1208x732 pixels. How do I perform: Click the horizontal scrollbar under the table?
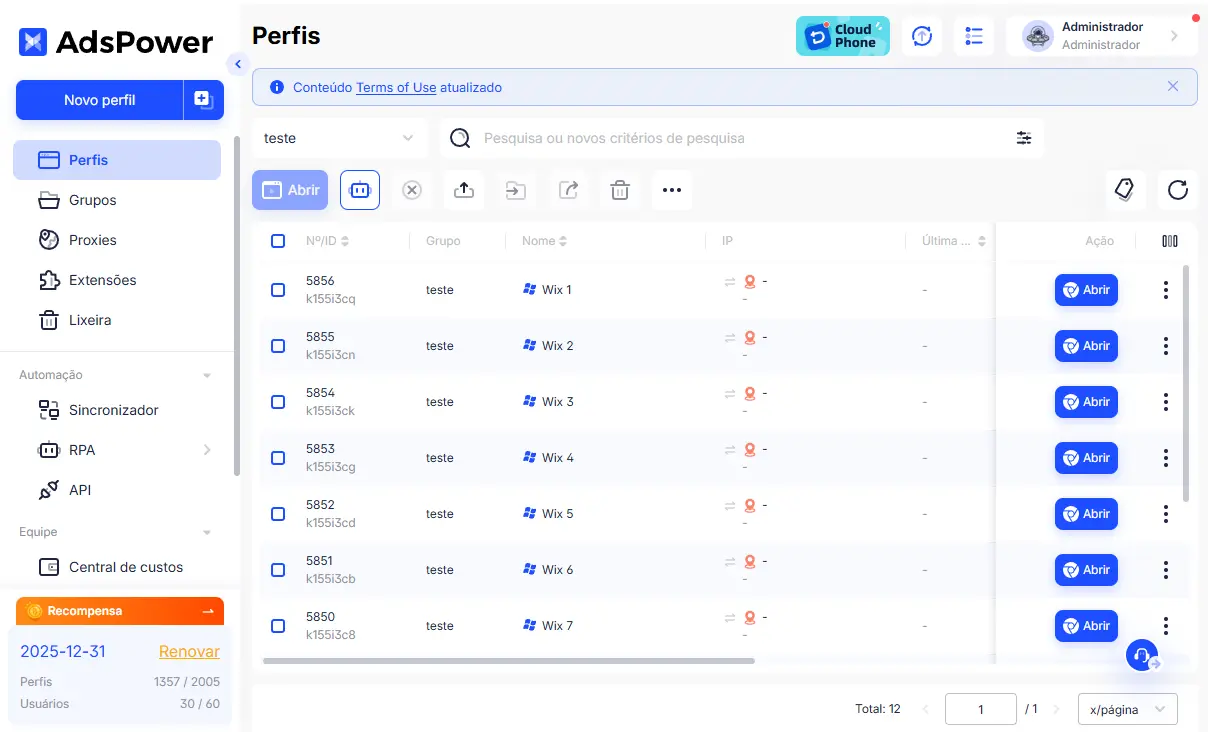508,660
